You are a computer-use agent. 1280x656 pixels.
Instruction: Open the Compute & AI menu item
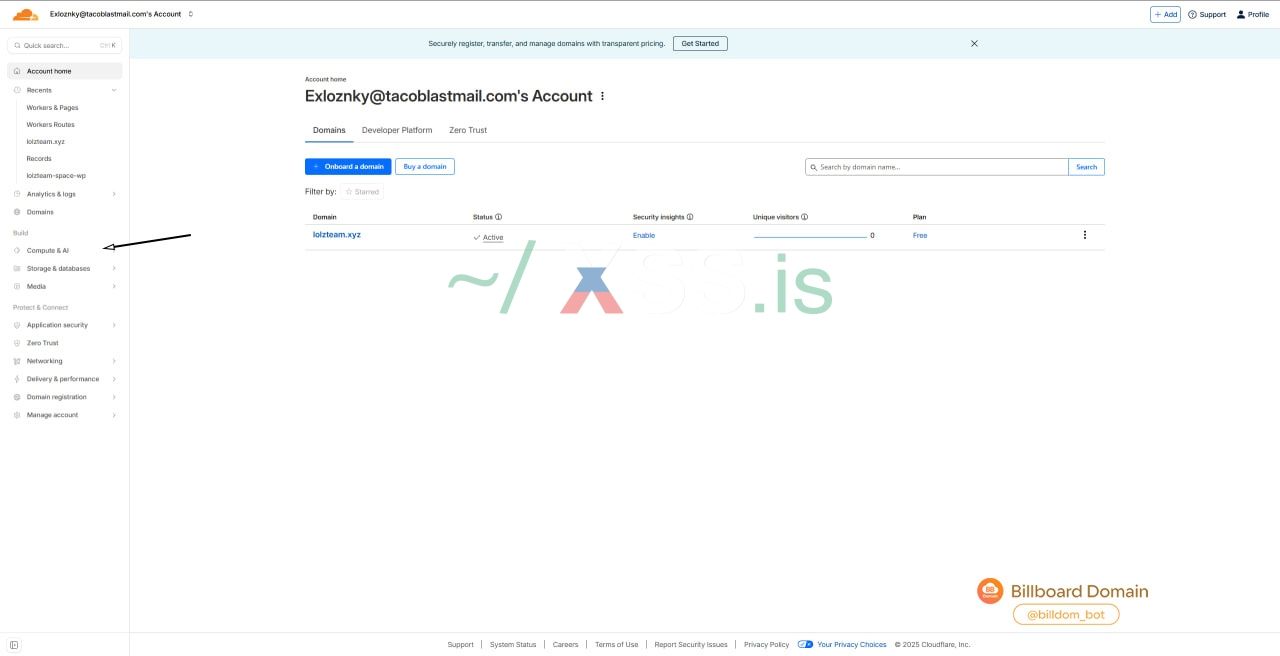click(x=48, y=250)
